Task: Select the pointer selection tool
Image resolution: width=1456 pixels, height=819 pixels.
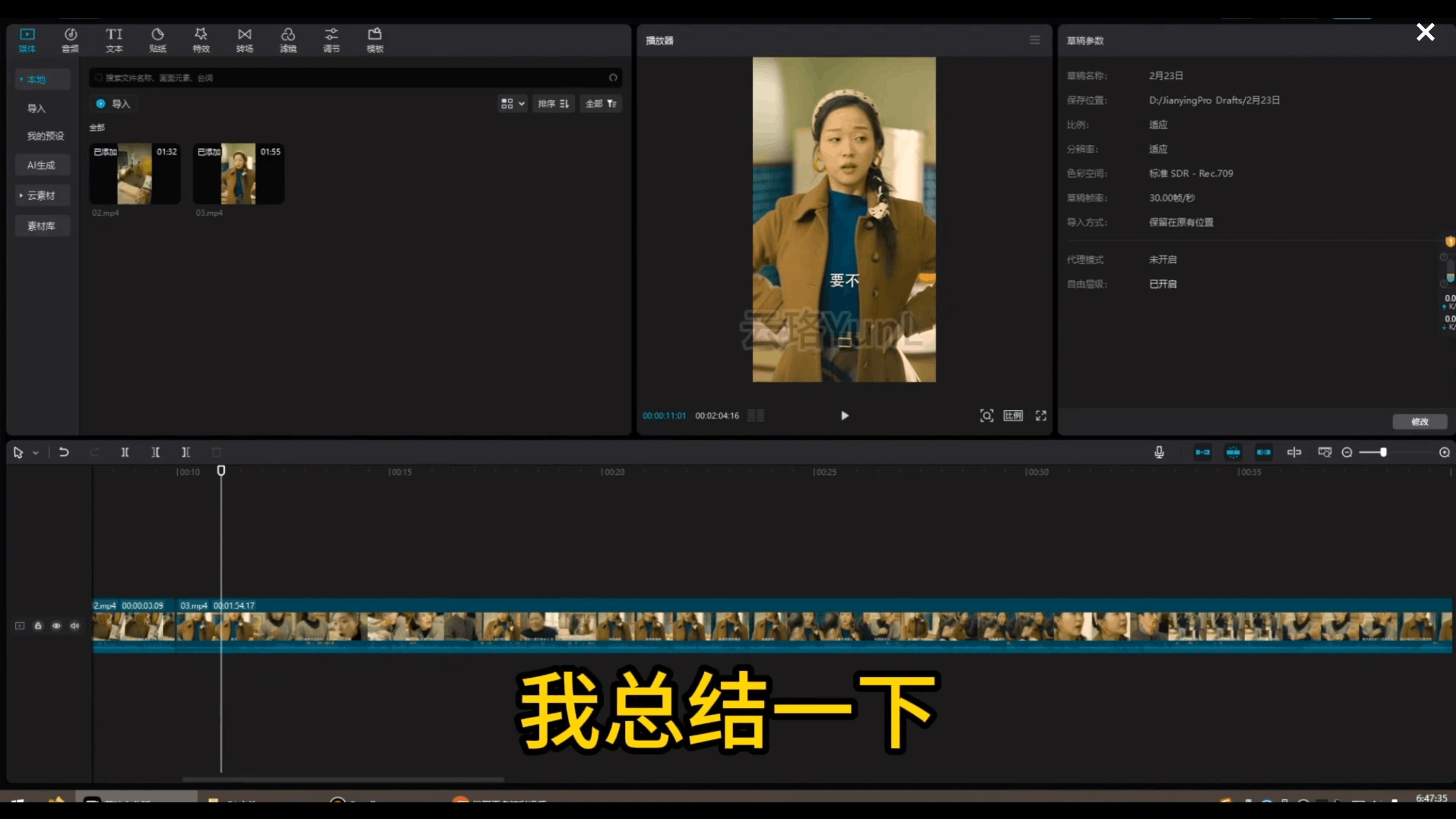Action: pyautogui.click(x=18, y=452)
